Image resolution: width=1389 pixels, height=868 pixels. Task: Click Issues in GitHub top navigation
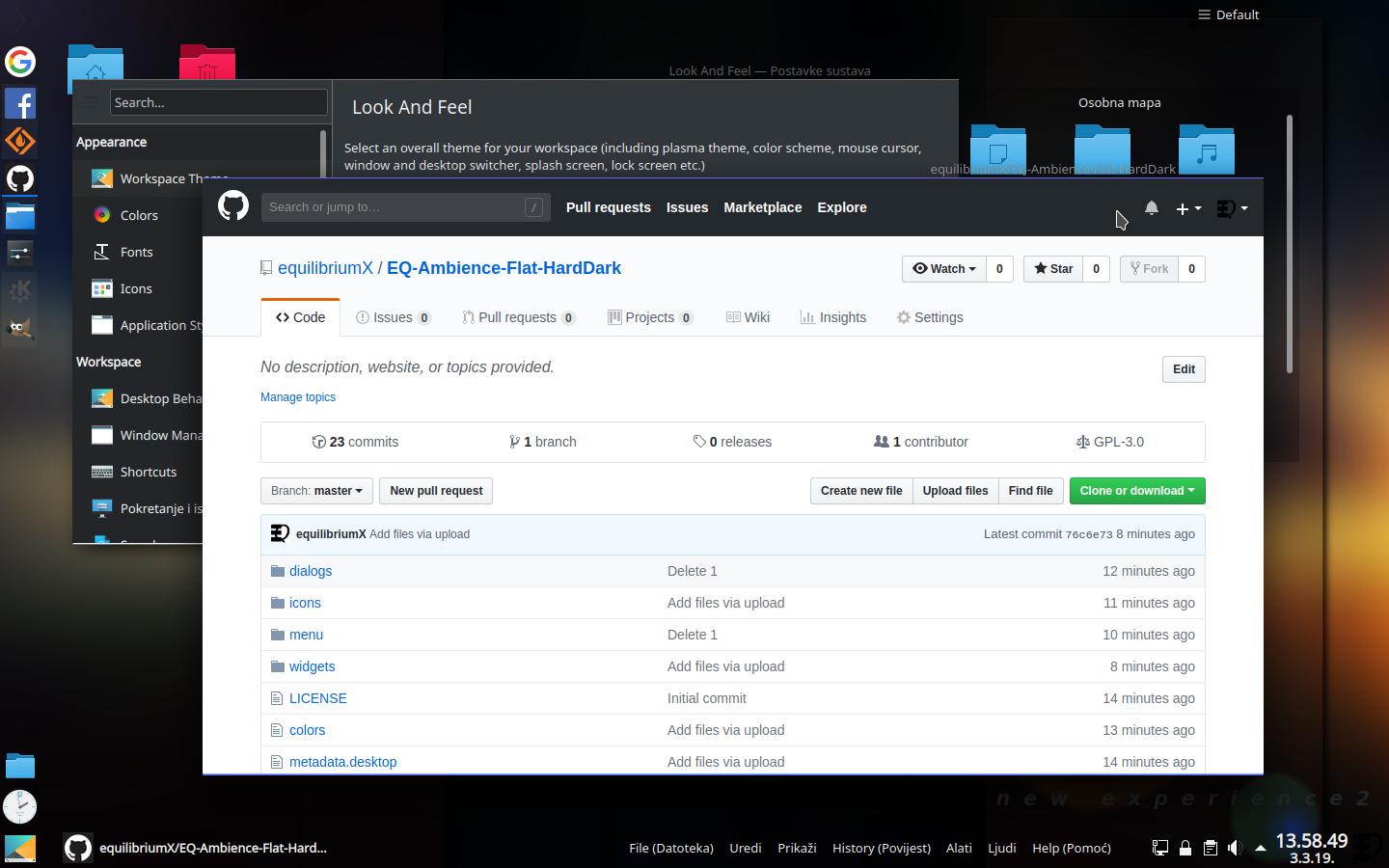[x=687, y=207]
